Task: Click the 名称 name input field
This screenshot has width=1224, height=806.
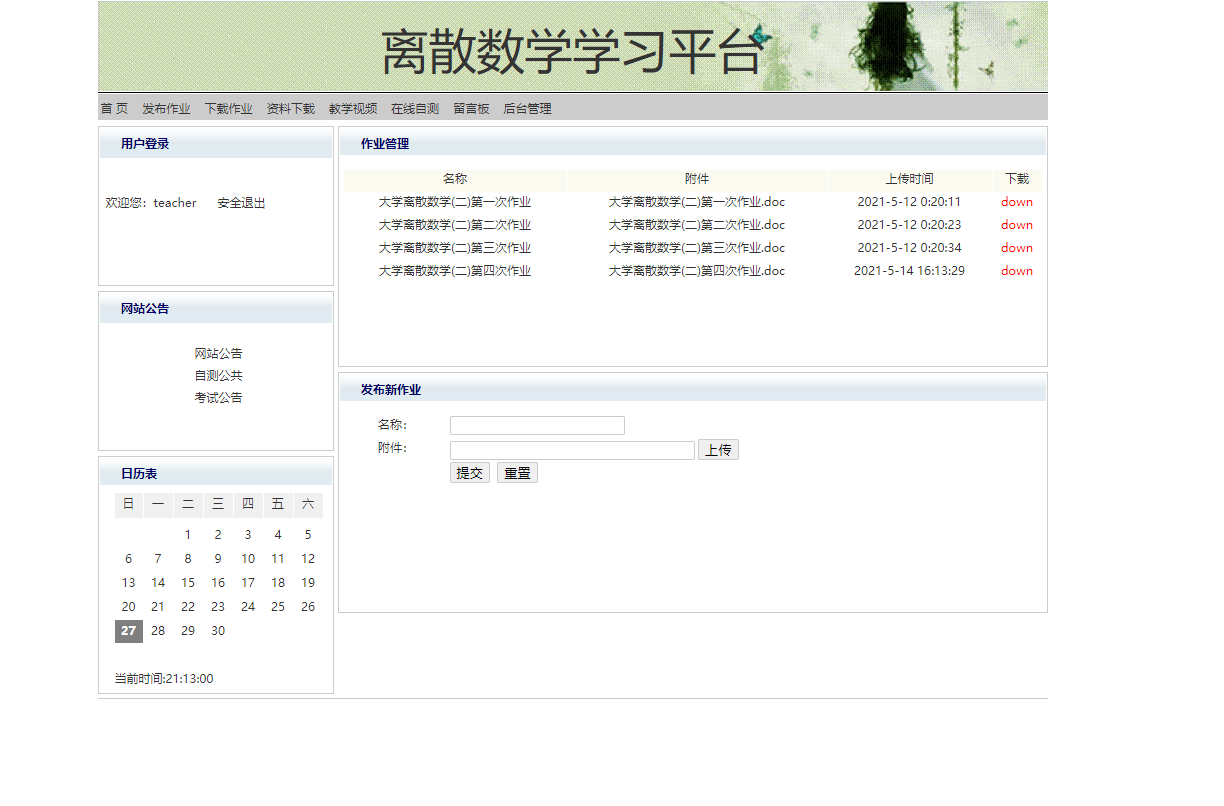Action: point(537,424)
